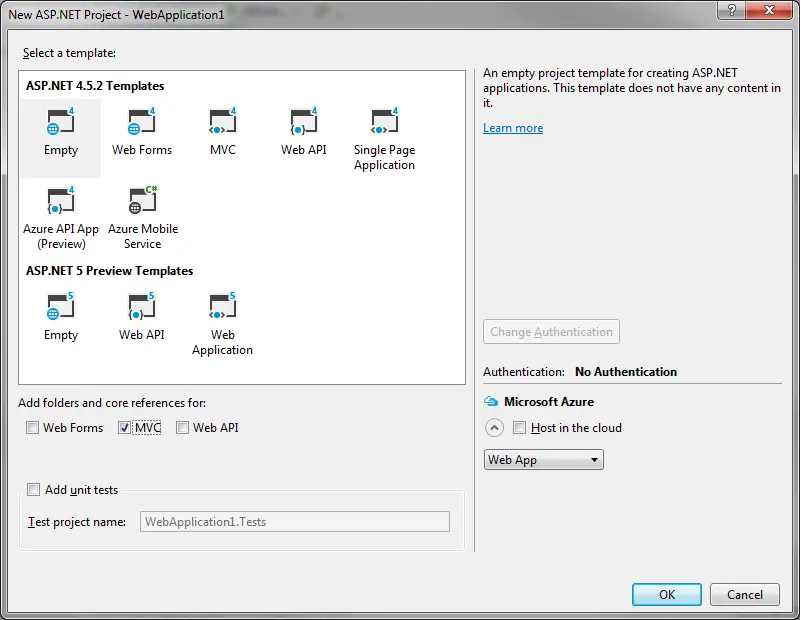Uncheck the MVC core references checkbox
The height and width of the screenshot is (620, 800).
tap(125, 428)
